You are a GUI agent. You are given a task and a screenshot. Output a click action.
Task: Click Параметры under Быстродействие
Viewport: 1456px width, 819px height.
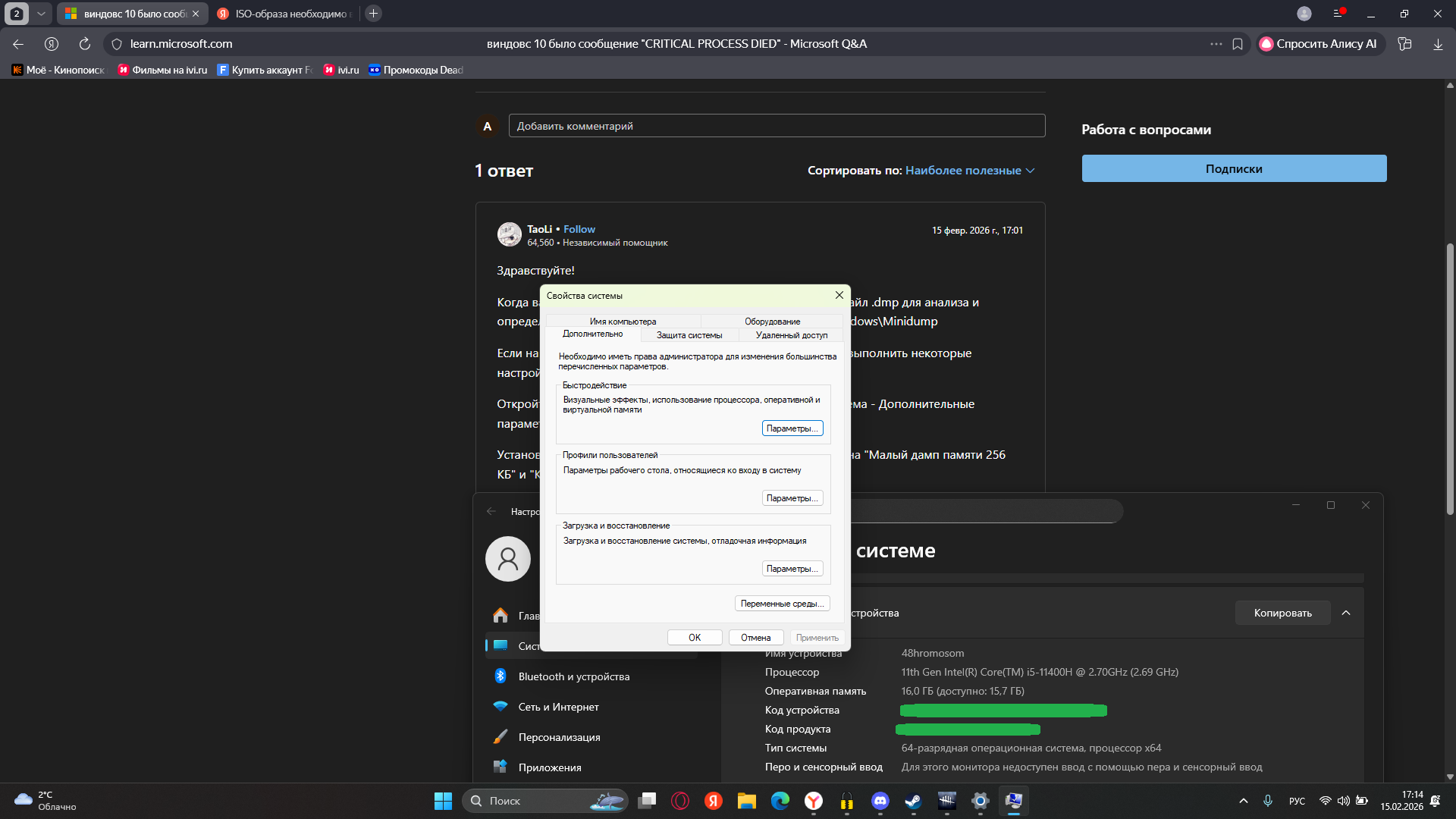[792, 428]
